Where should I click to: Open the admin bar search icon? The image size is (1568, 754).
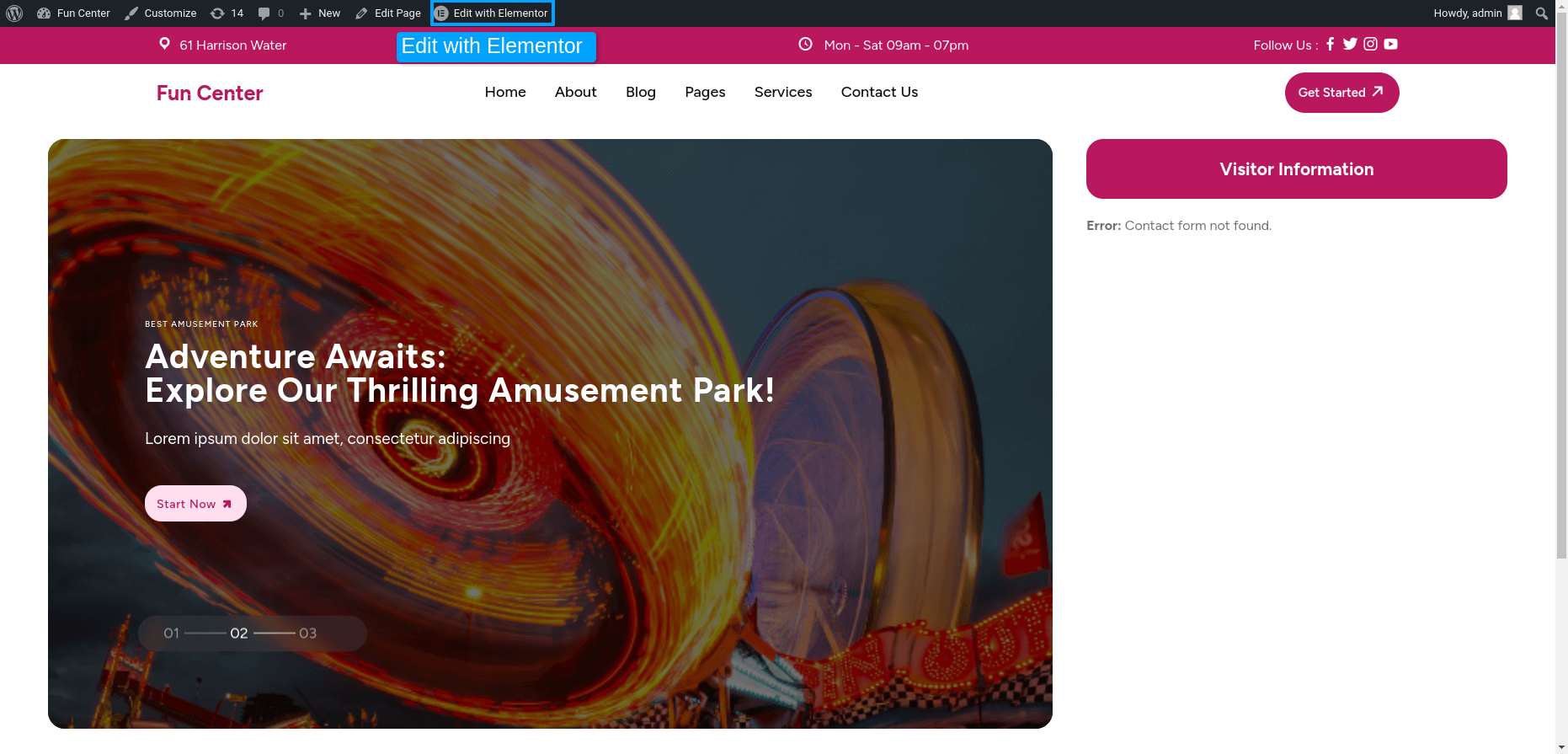(x=1542, y=13)
